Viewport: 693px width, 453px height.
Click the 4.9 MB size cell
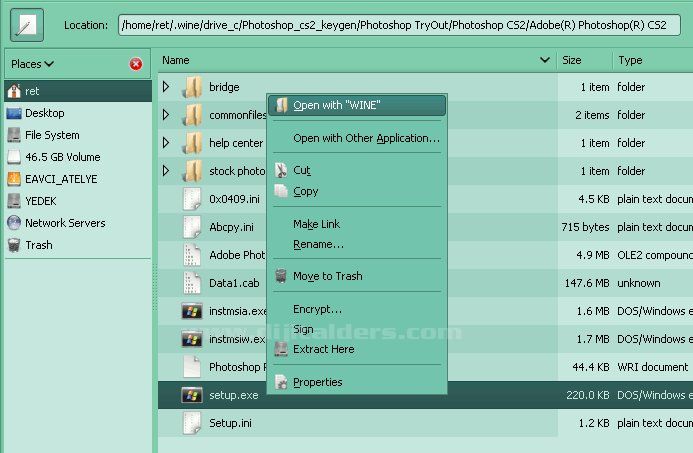tap(593, 255)
